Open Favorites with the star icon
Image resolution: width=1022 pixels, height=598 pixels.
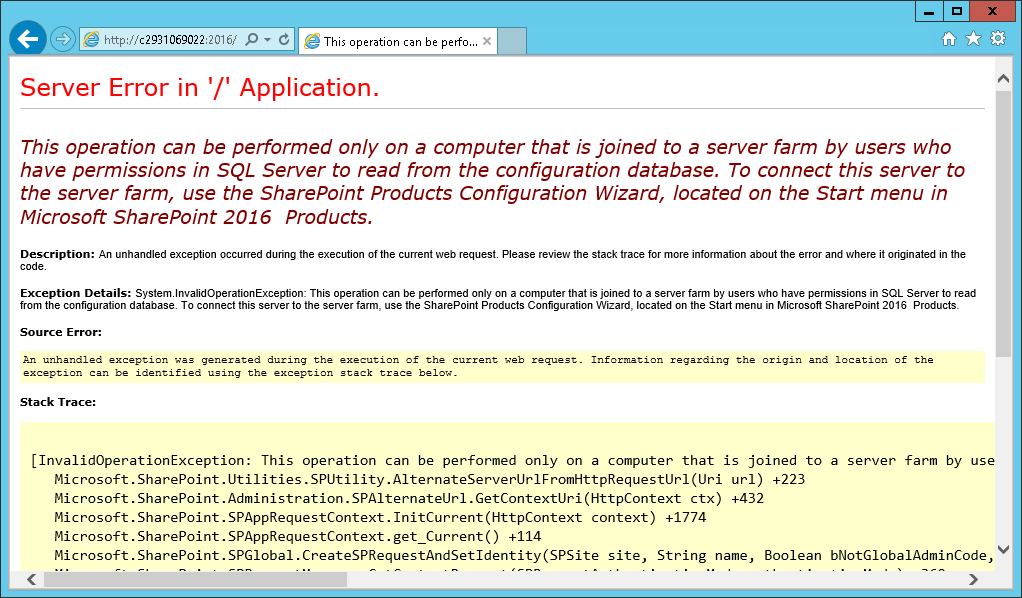pyautogui.click(x=973, y=39)
